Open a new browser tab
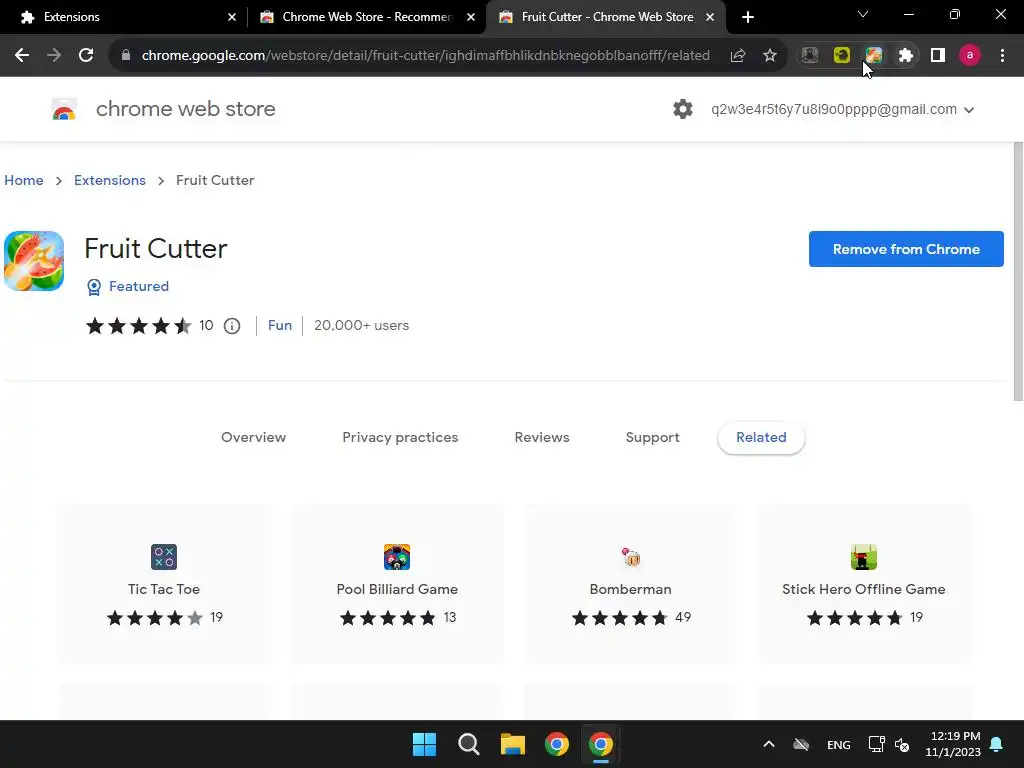The image size is (1024, 768). point(748,17)
